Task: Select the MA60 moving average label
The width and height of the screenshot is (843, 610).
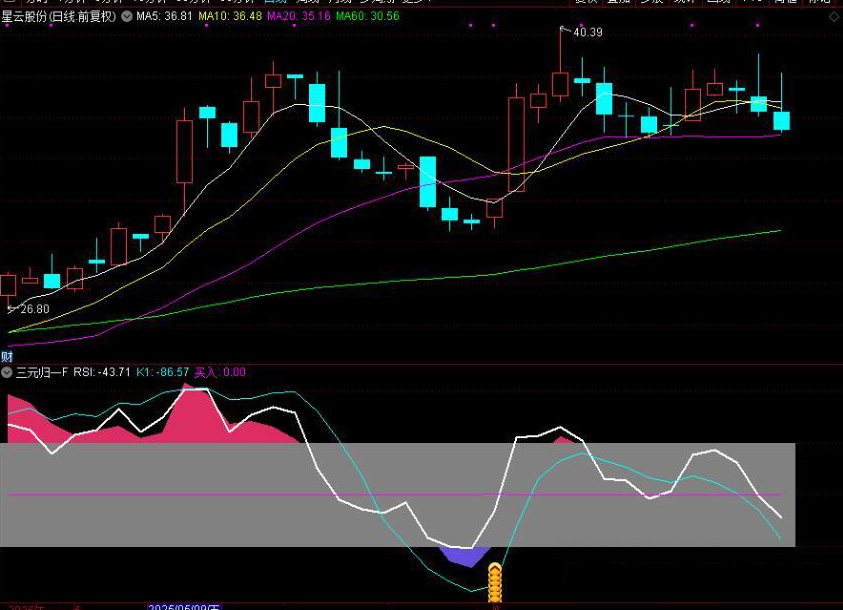Action: point(367,17)
